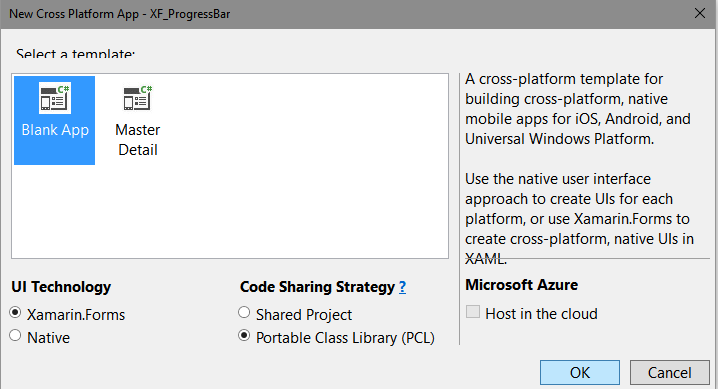Close the New Cross Platform App dialog

(x=700, y=13)
